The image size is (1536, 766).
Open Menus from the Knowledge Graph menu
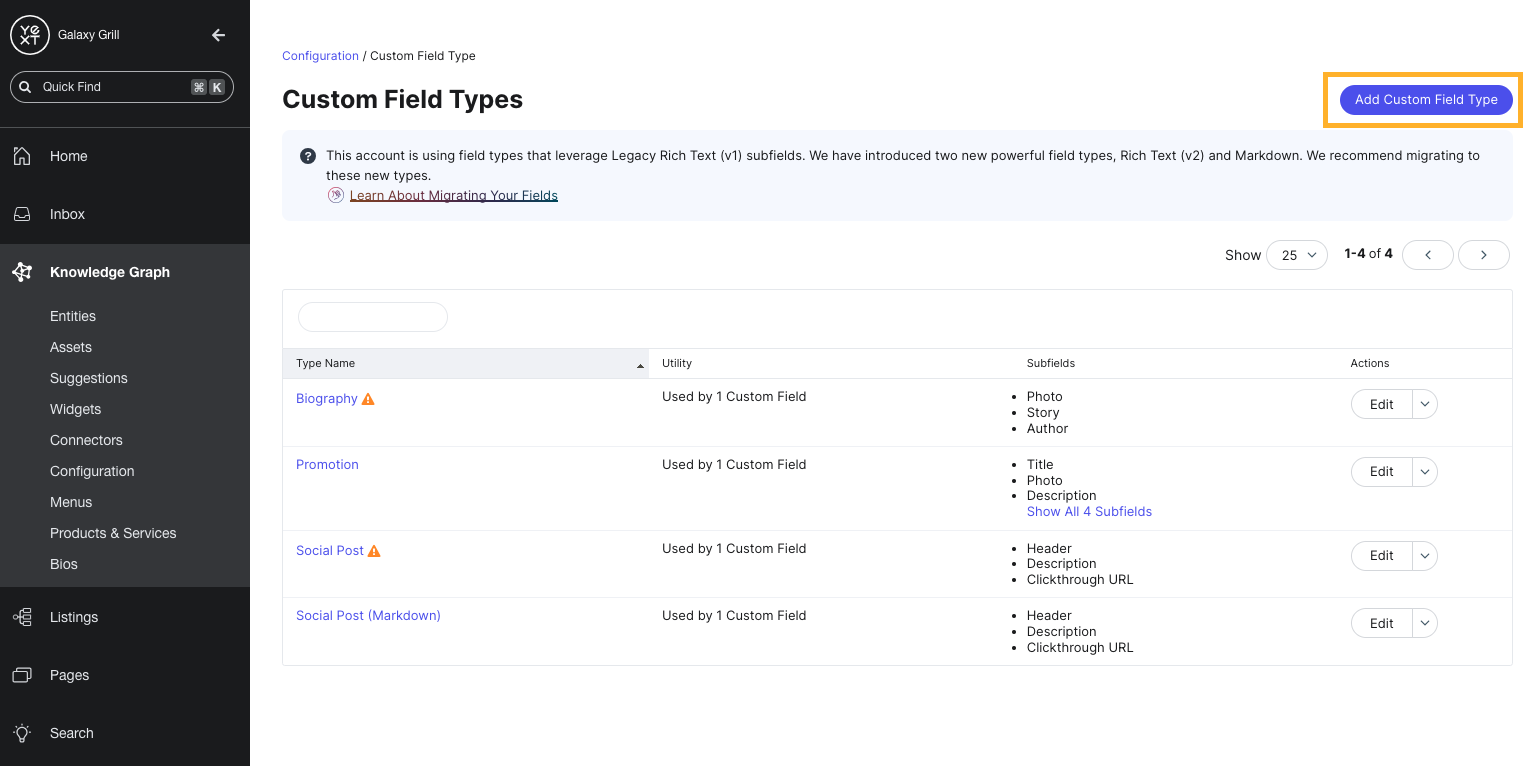71,502
